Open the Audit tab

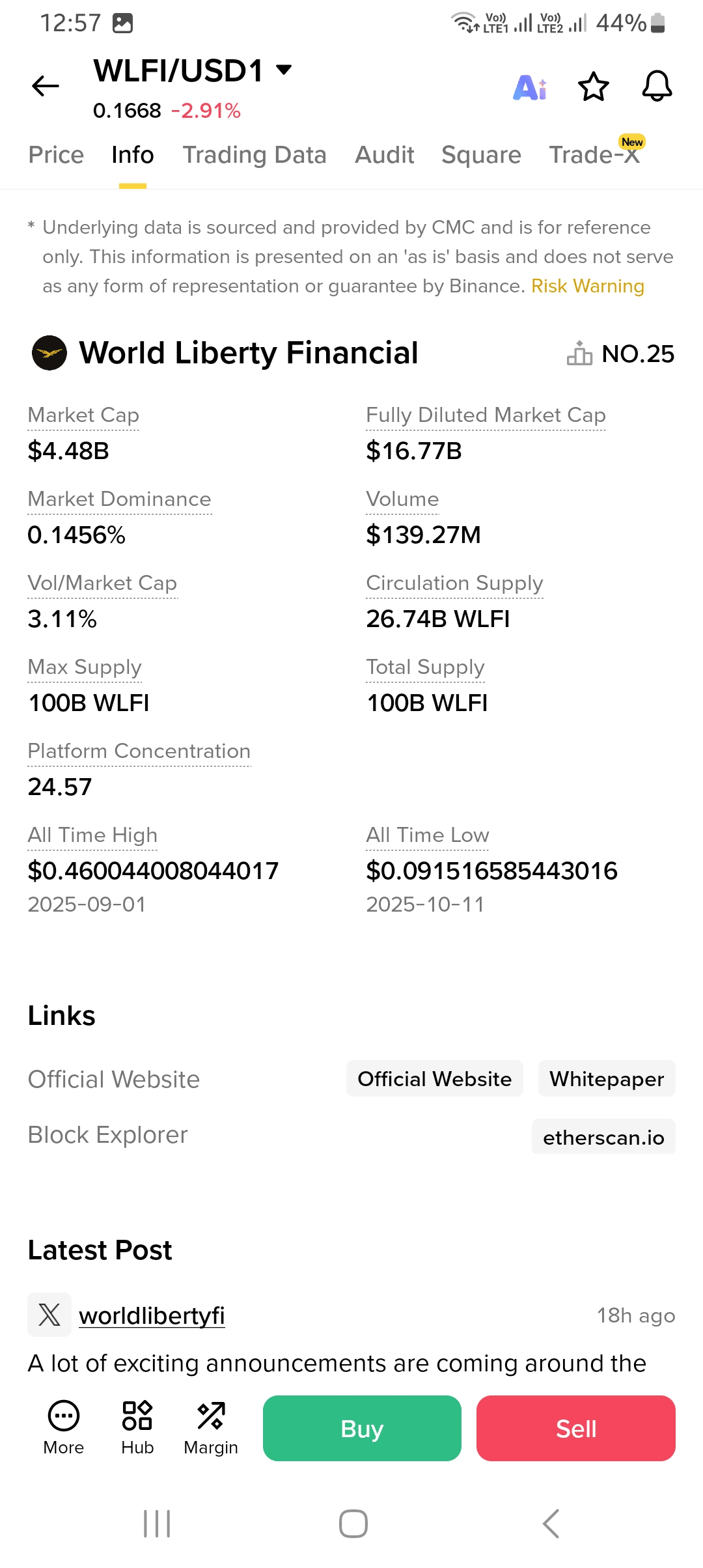coord(384,155)
